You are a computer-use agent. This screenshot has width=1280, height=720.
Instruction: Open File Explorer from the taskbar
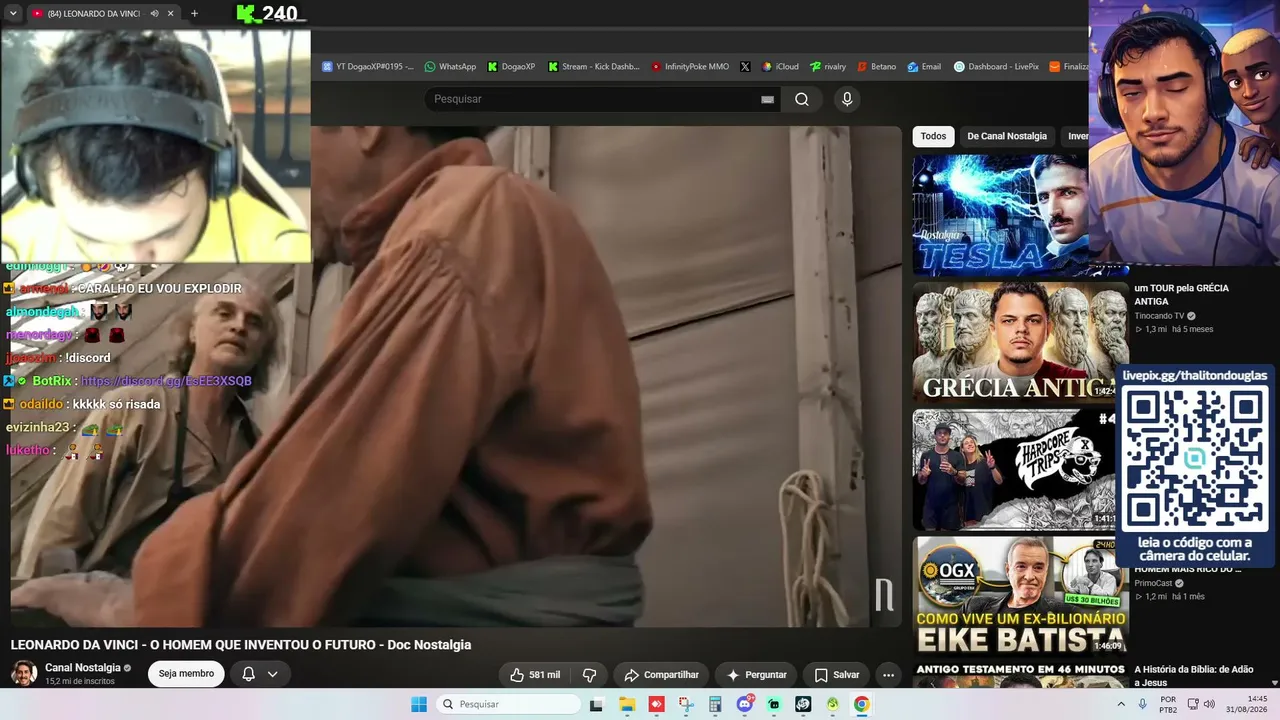pyautogui.click(x=627, y=704)
